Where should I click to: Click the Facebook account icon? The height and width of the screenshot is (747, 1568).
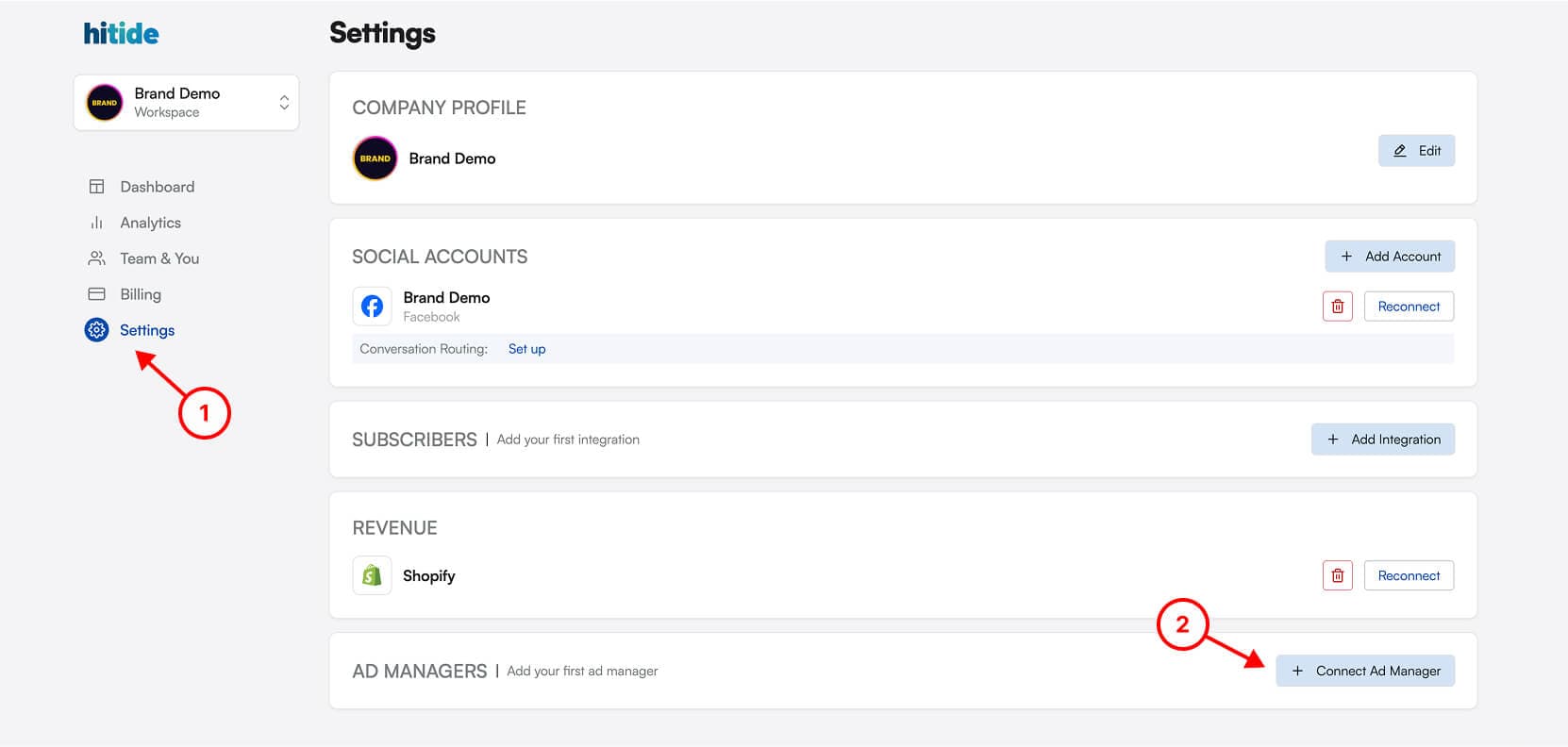[x=373, y=307]
